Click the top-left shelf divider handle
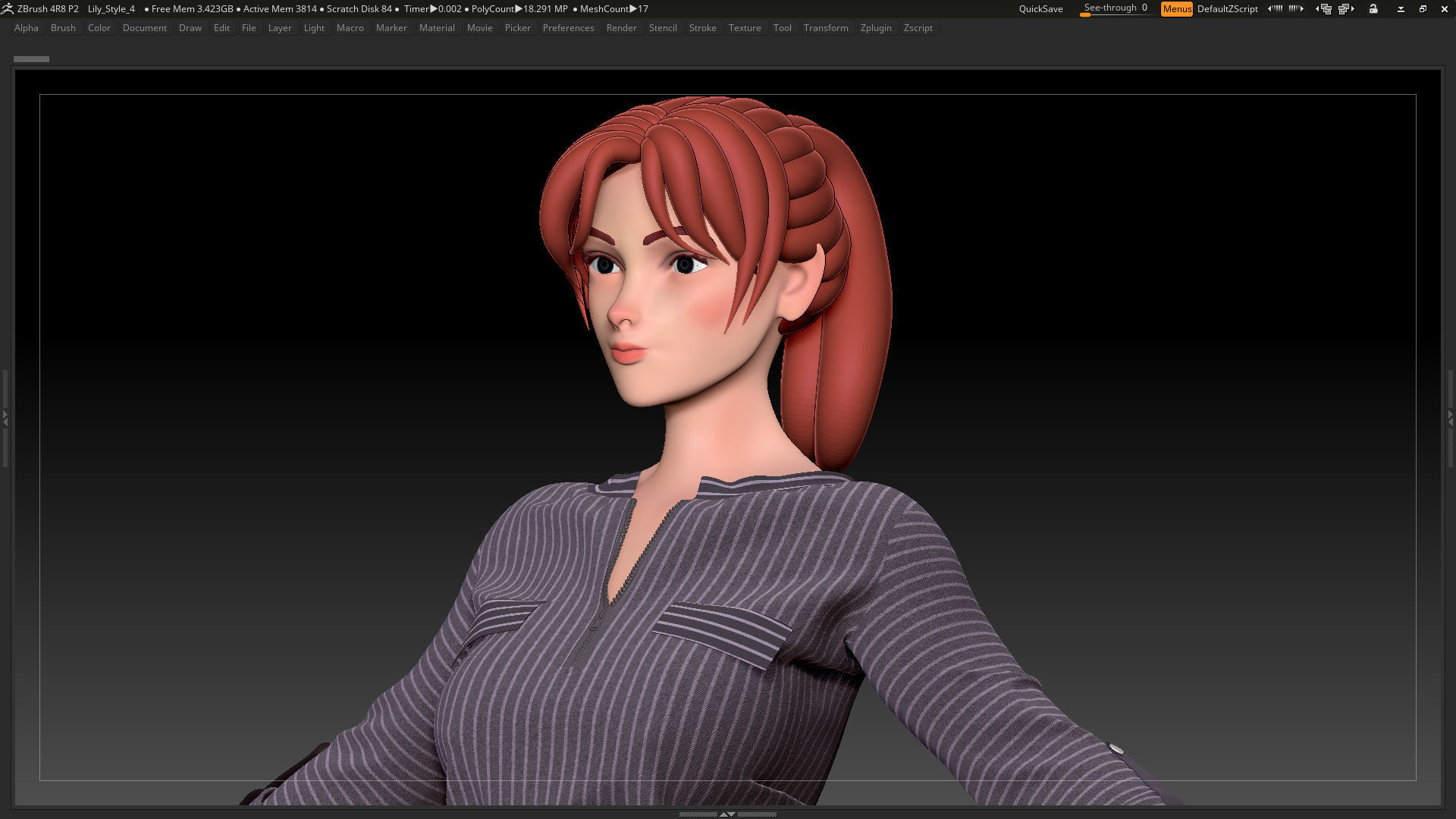Image resolution: width=1456 pixels, height=819 pixels. click(x=31, y=58)
